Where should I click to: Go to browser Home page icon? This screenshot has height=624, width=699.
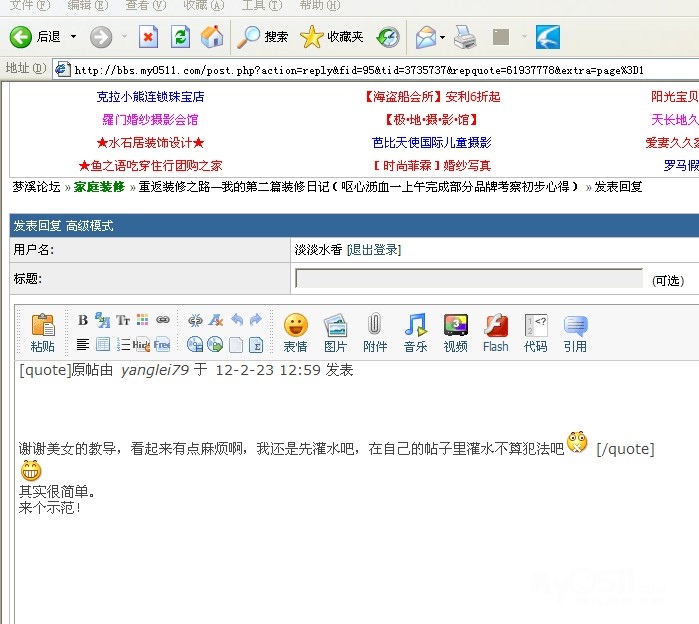coord(212,38)
